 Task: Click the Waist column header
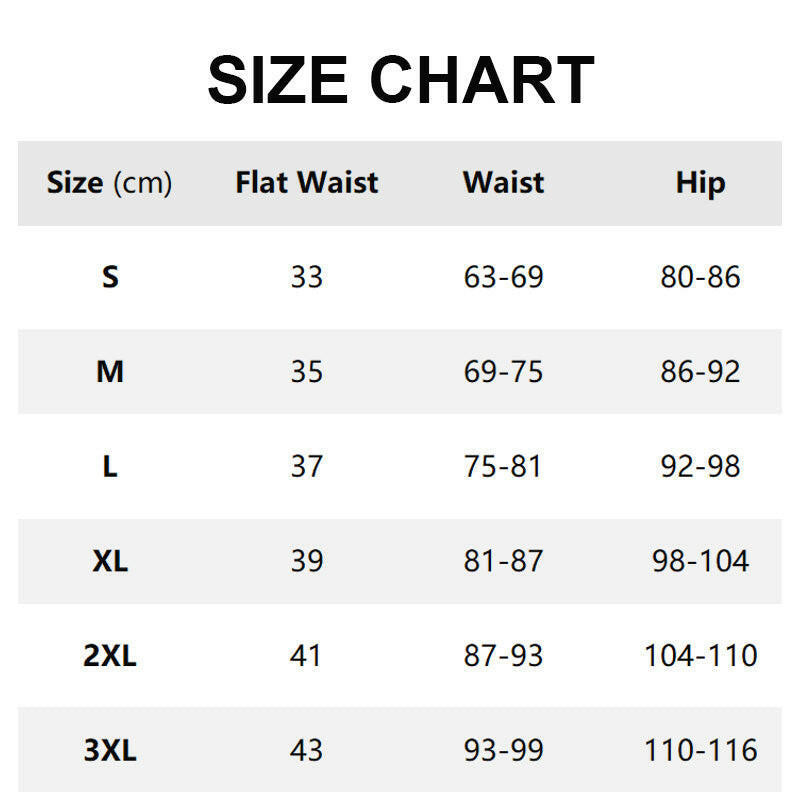(x=503, y=183)
